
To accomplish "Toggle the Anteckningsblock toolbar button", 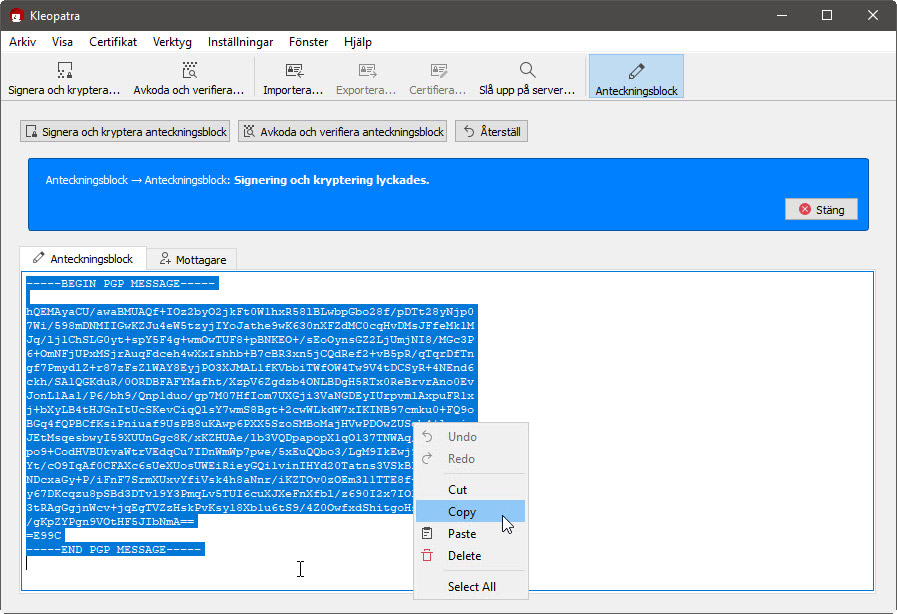I will 636,77.
